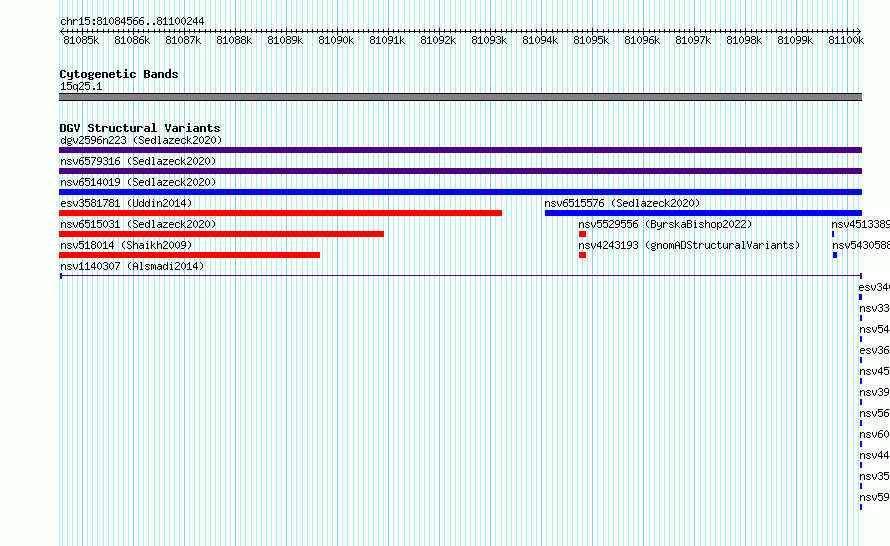Click the red nsv6515031 variant bar
The width and height of the screenshot is (890, 546).
221,234
